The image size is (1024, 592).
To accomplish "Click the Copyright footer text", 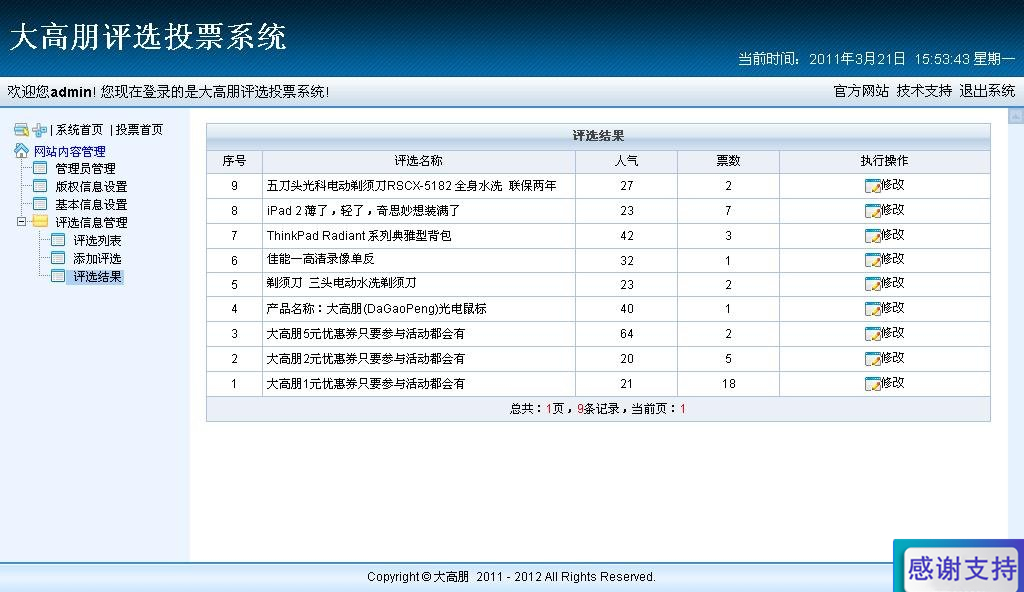I will tap(511, 577).
